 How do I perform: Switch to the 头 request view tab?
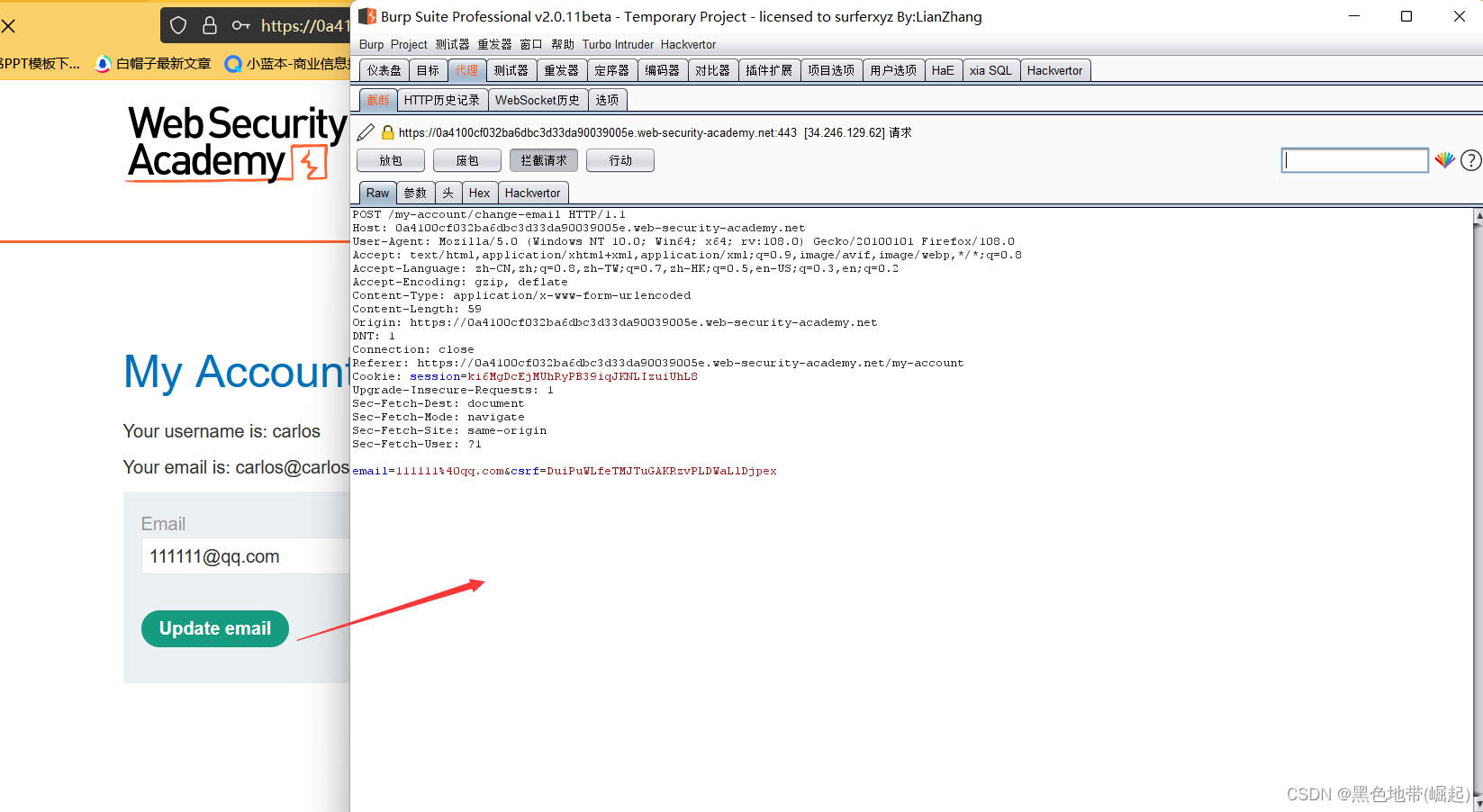(448, 193)
